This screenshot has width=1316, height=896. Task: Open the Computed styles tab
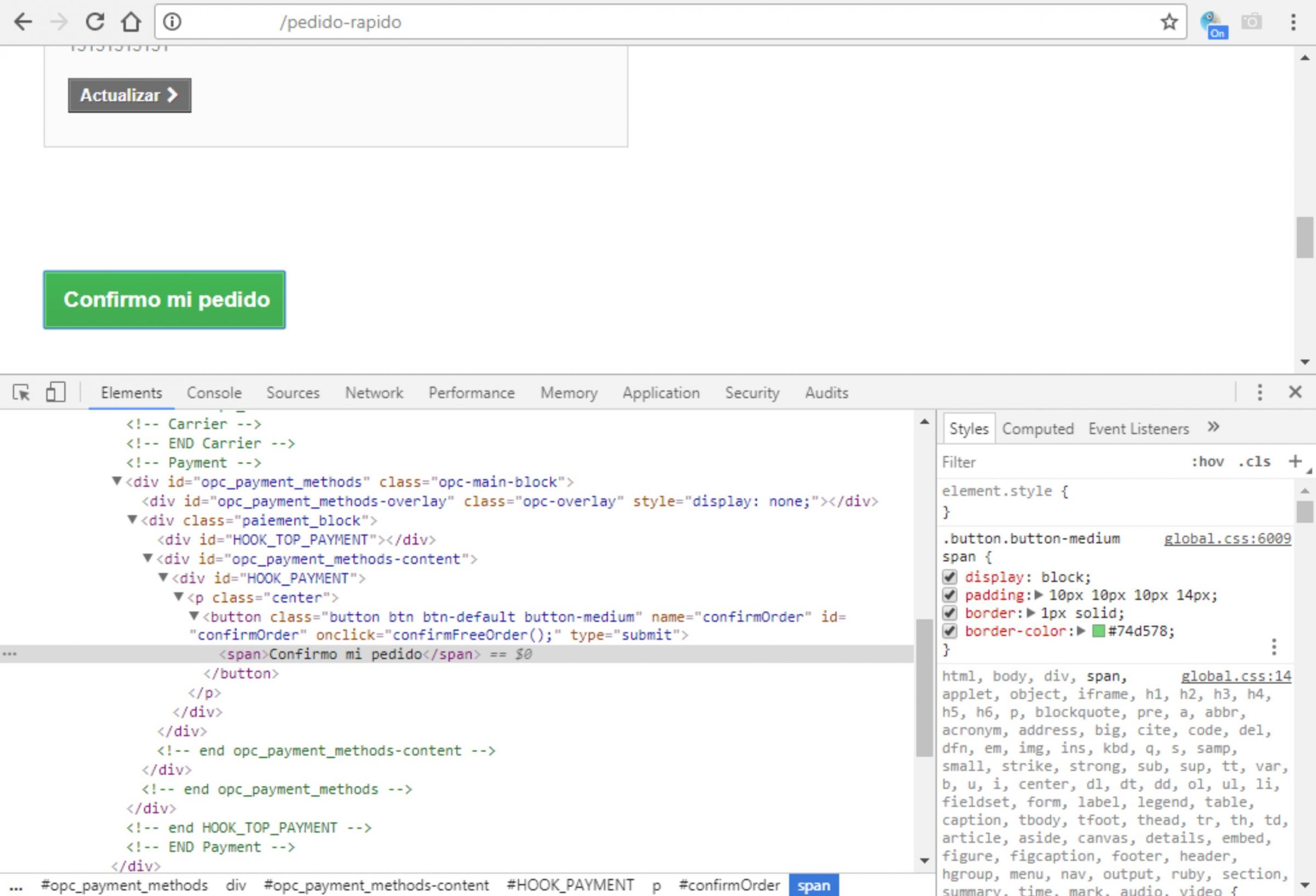pos(1037,429)
